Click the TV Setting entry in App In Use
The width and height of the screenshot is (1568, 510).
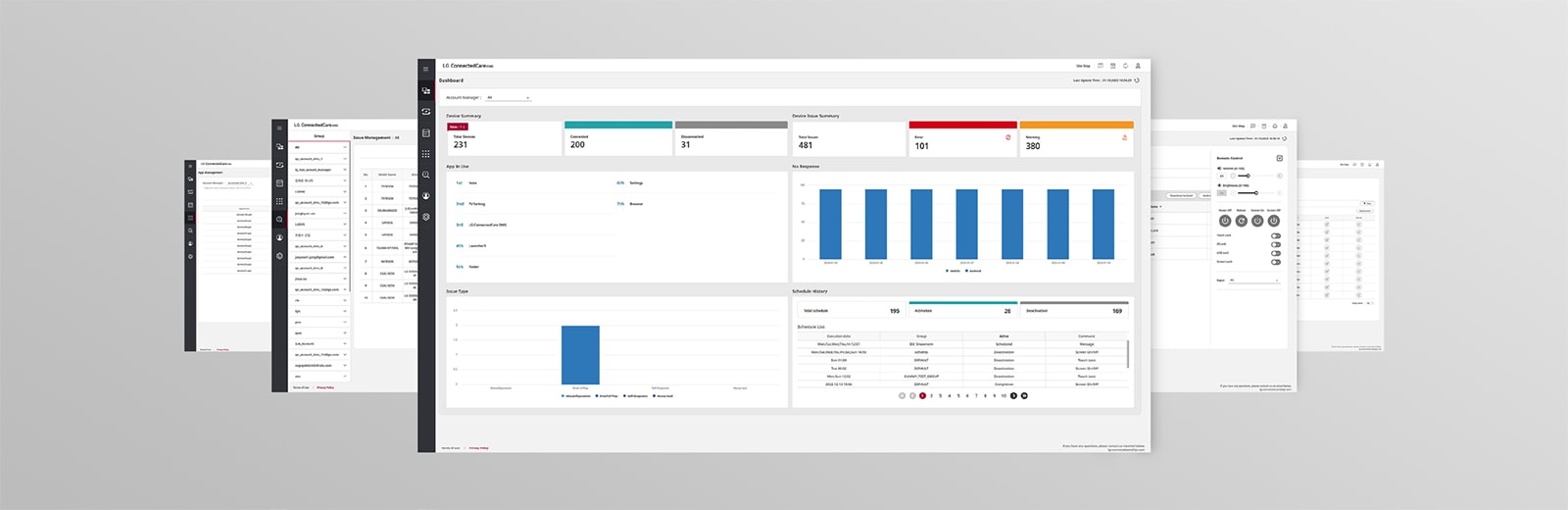[477, 204]
